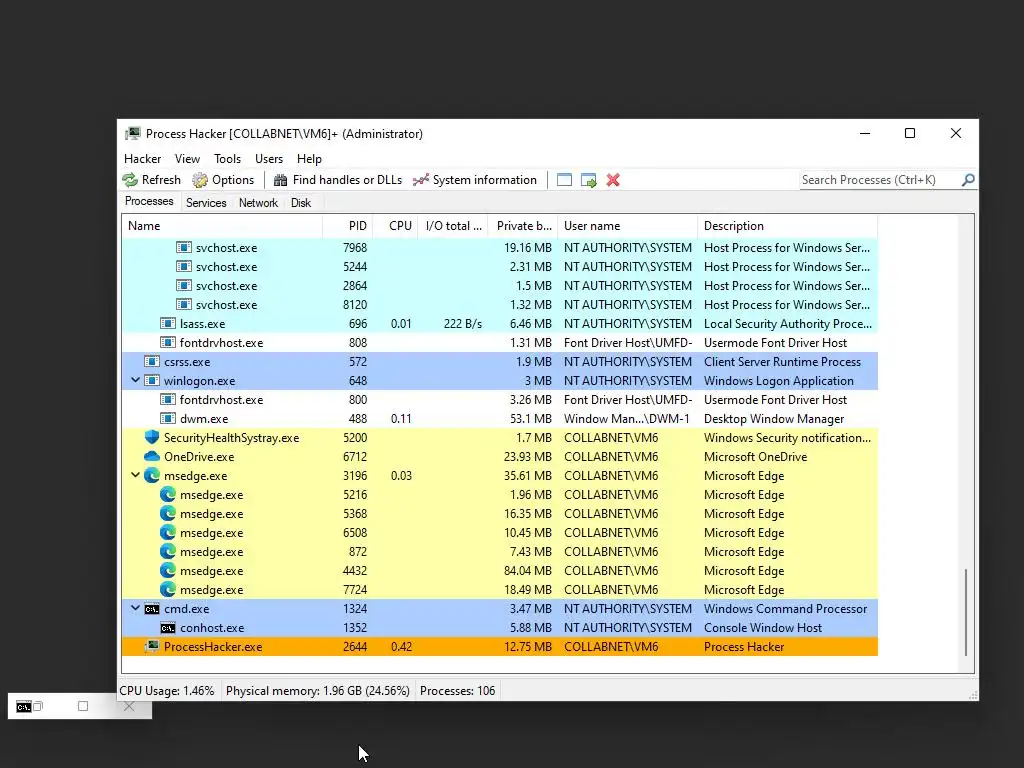Click the Find handles or DLLs binoculars icon
Screen dimensions: 1024x768
(280, 180)
